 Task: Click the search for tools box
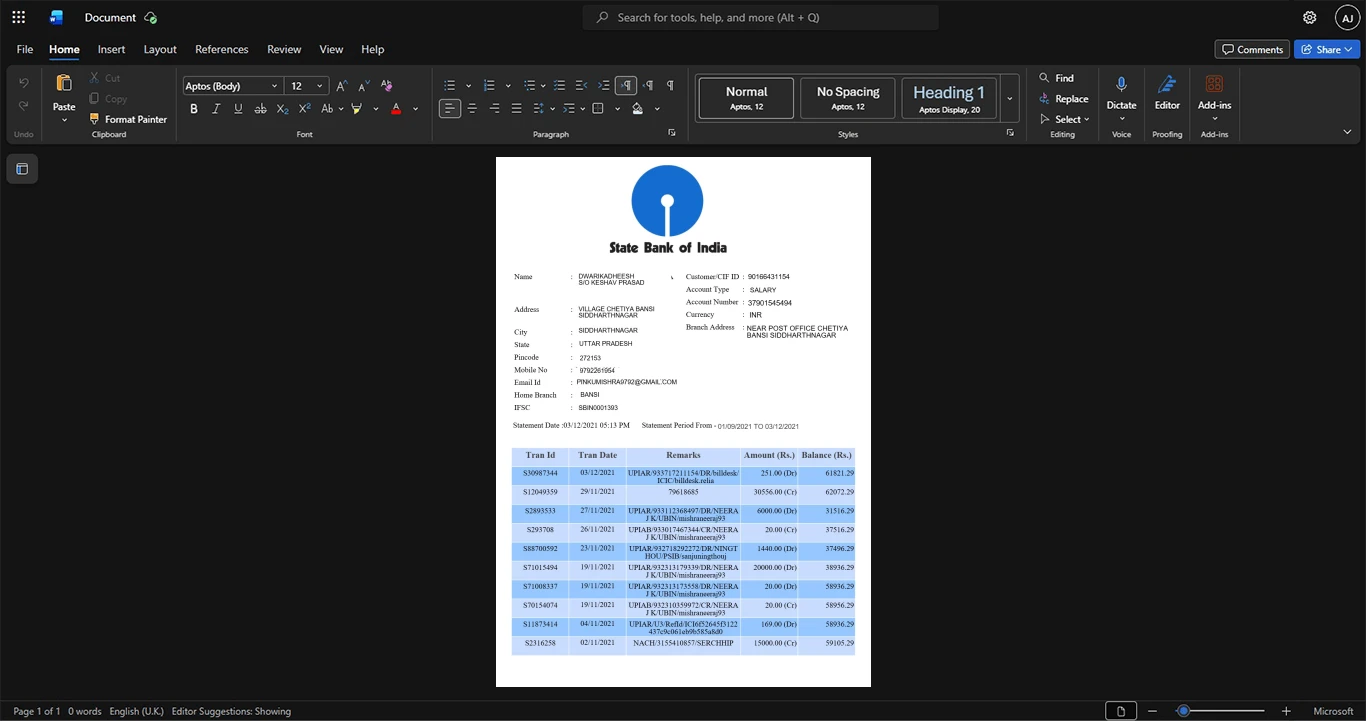(761, 17)
